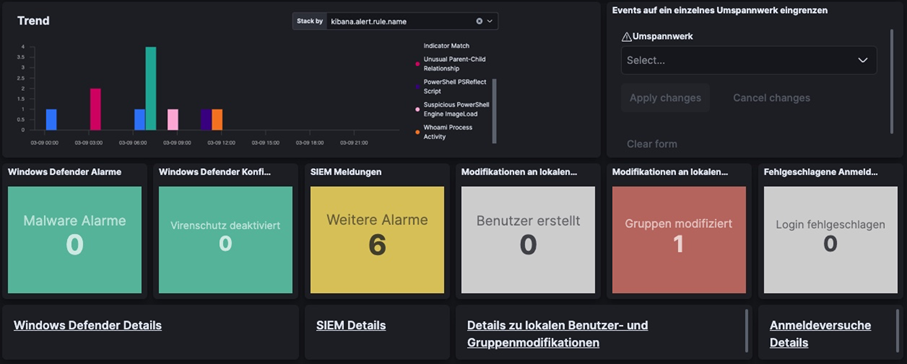Click the Trend panel heading
The height and width of the screenshot is (364, 907).
click(34, 21)
